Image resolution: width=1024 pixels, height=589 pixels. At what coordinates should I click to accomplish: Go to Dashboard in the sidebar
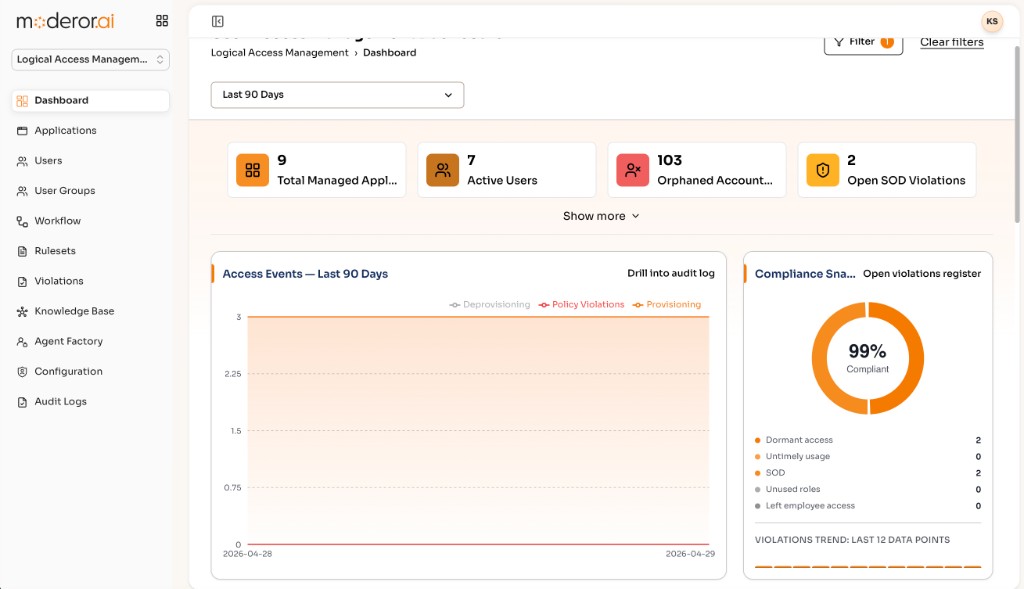click(90, 101)
